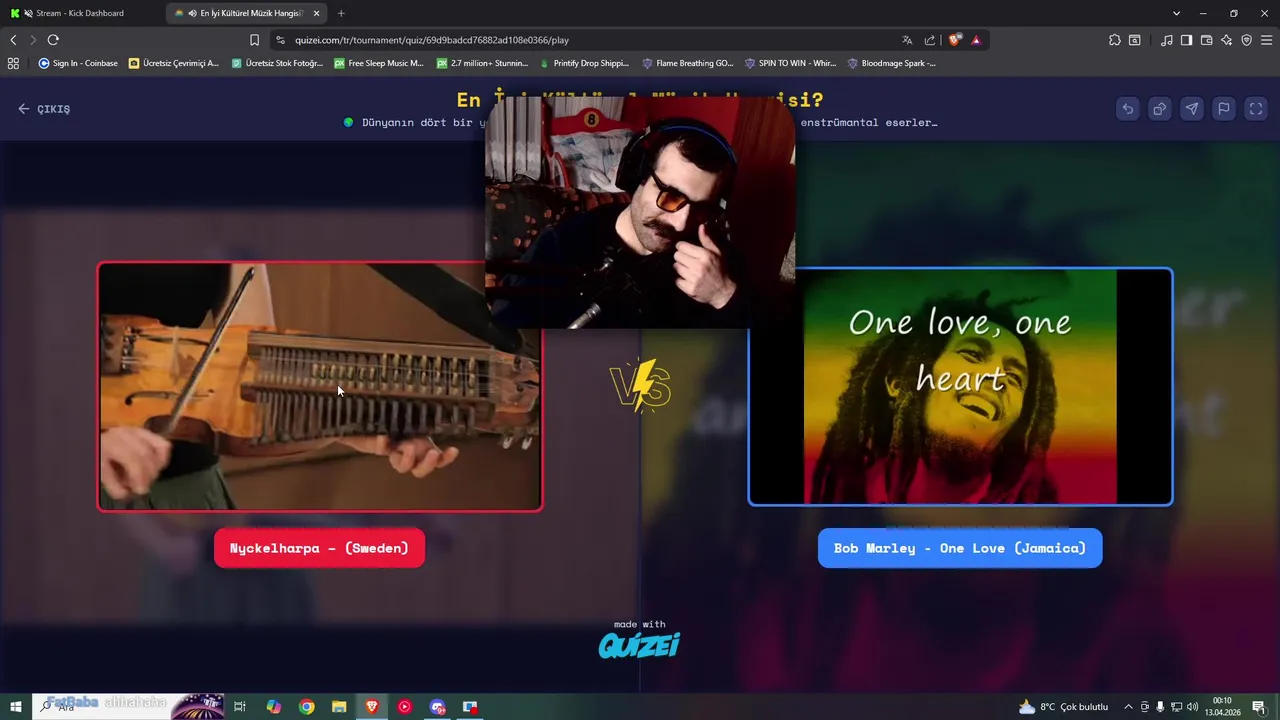The height and width of the screenshot is (720, 1280).
Task: Click the ÇIKIŞ exit button
Action: [44, 109]
